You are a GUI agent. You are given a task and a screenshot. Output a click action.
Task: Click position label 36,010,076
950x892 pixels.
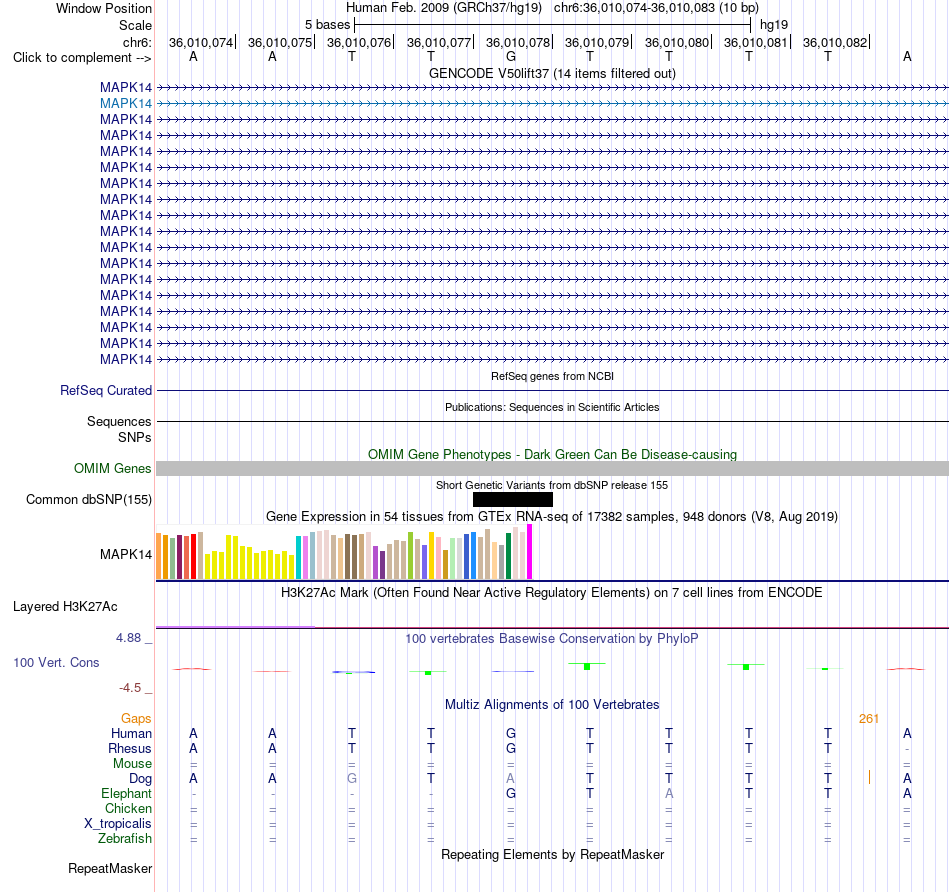[359, 42]
